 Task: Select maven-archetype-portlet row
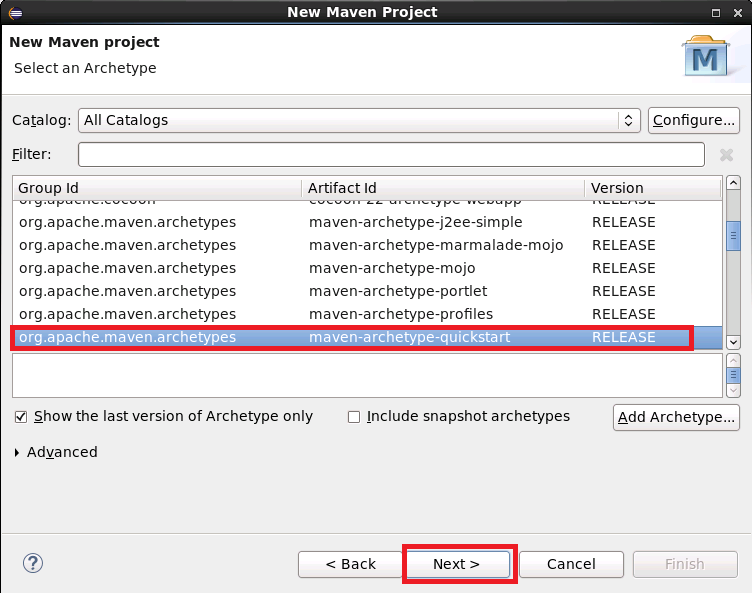[x=367, y=291]
